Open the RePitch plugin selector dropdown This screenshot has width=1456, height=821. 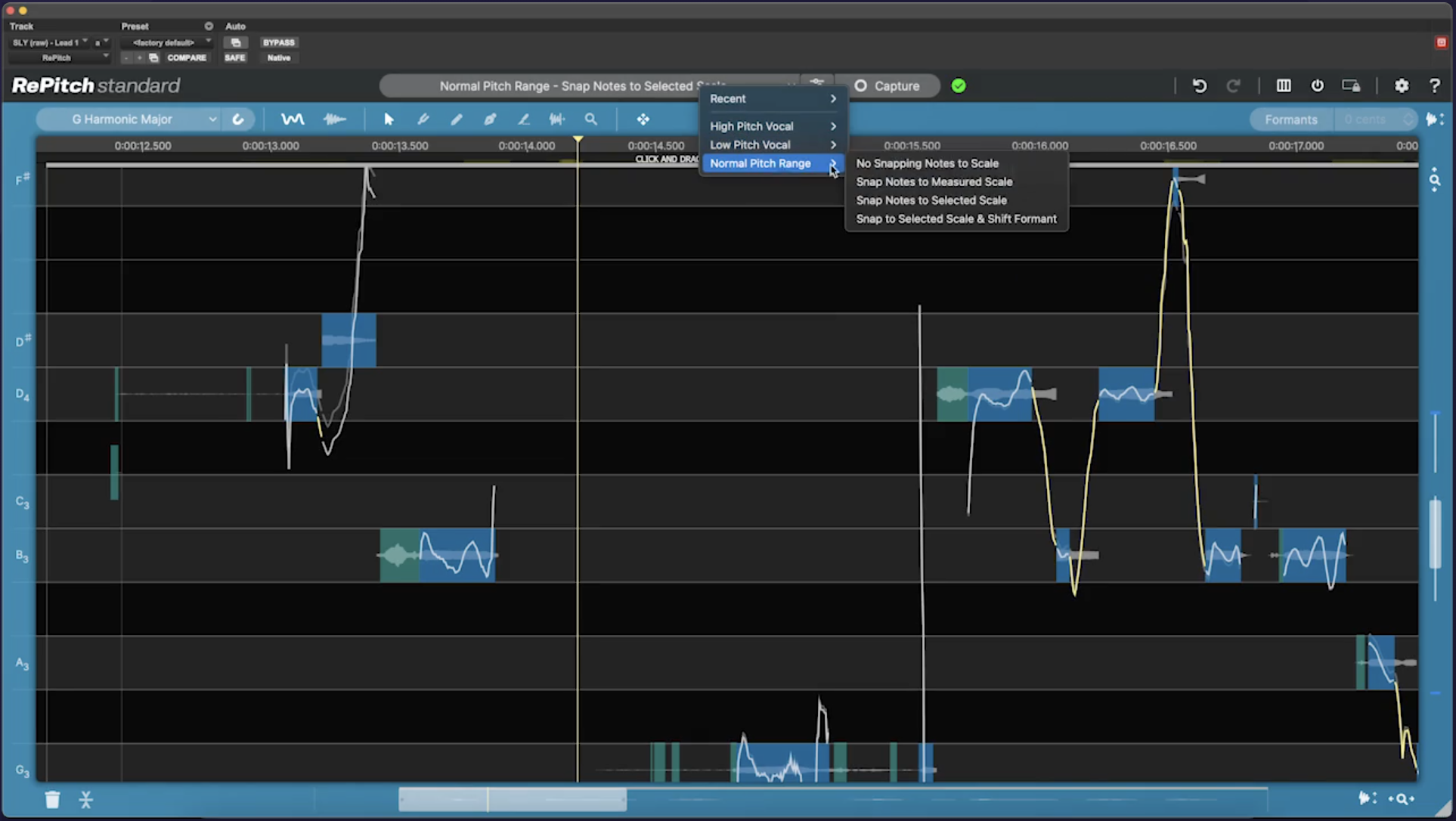click(x=59, y=57)
